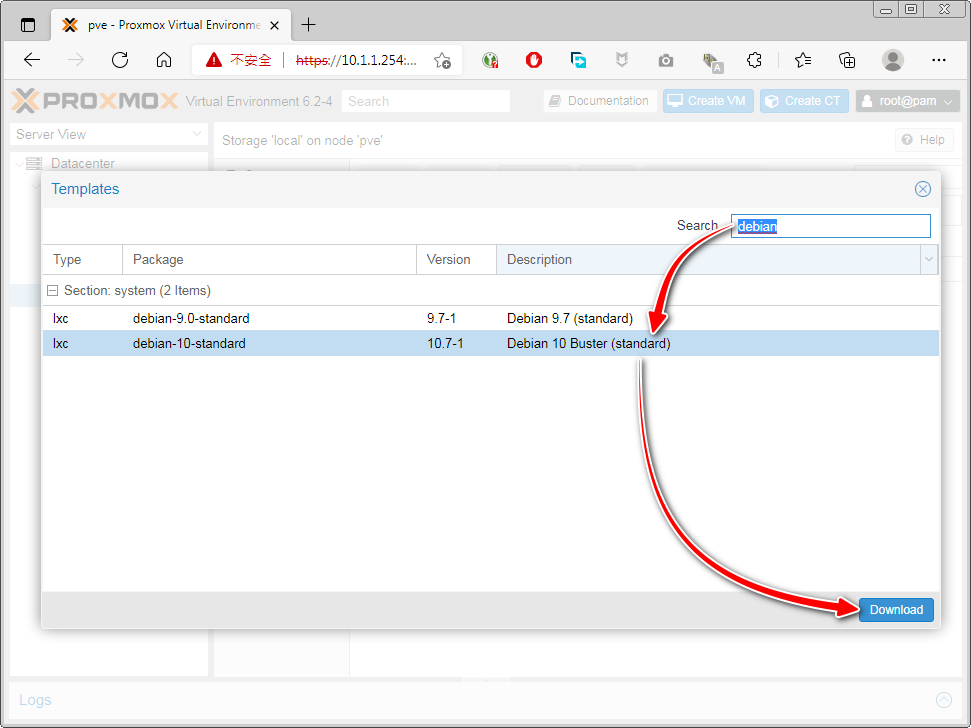Sort templates by Version column header

[455, 260]
